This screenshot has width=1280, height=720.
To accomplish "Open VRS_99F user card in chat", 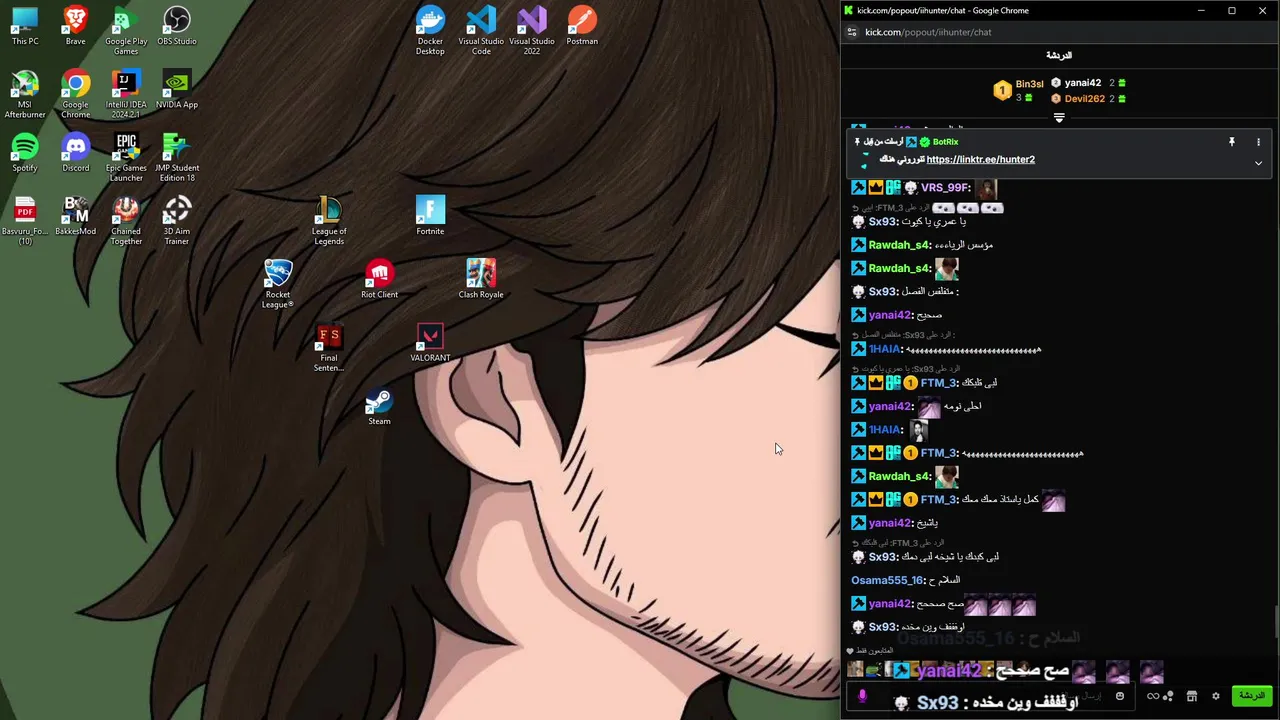I will 945,188.
